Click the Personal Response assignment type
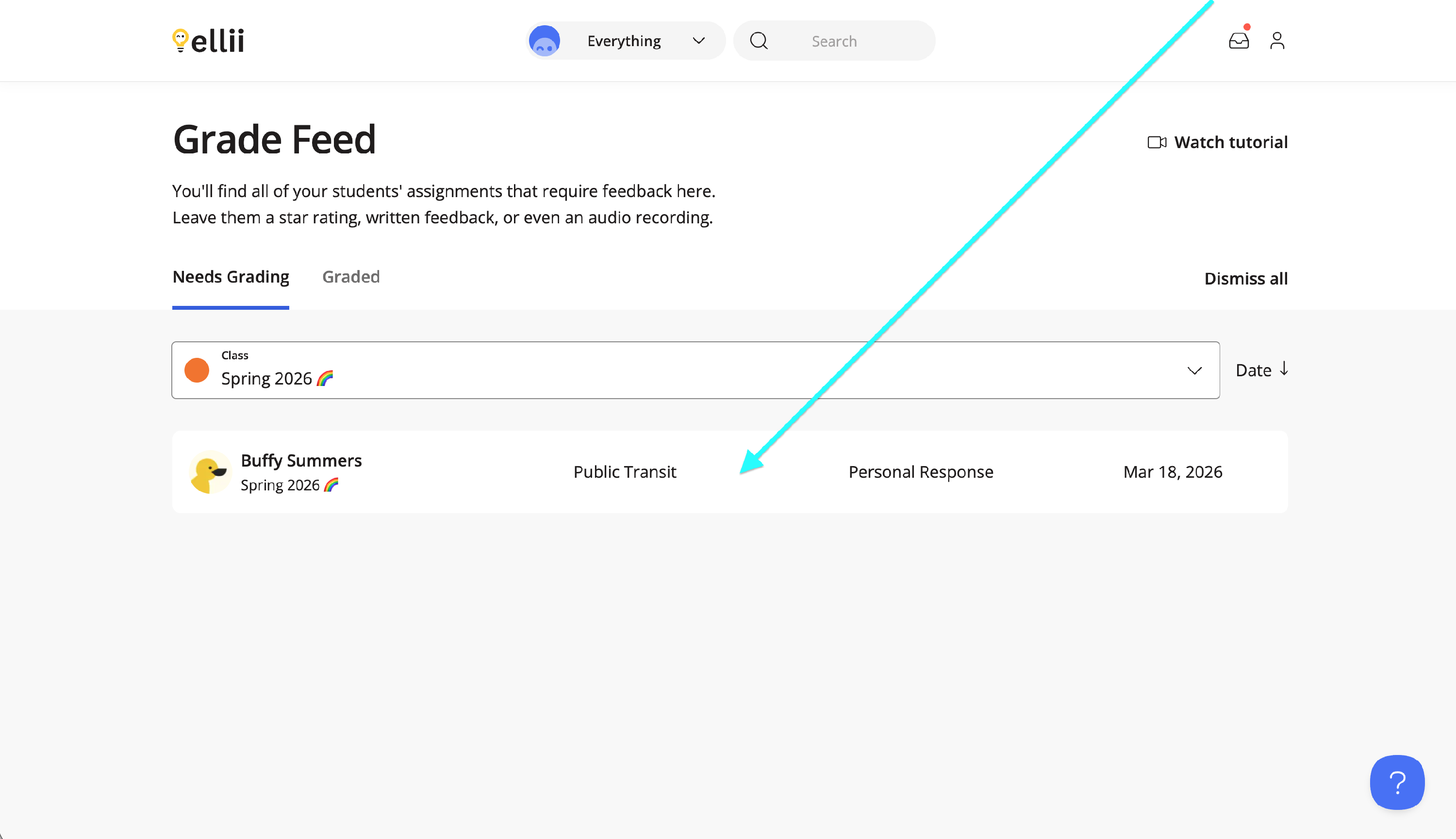 point(920,472)
